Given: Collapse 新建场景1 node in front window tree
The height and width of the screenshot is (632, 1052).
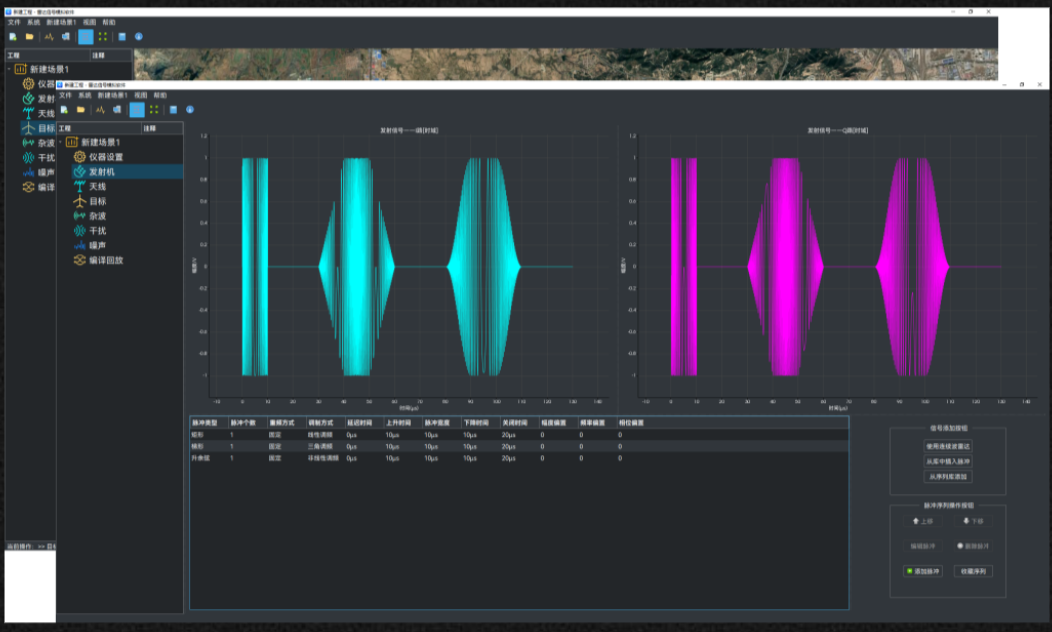Looking at the screenshot, I should (x=60, y=142).
